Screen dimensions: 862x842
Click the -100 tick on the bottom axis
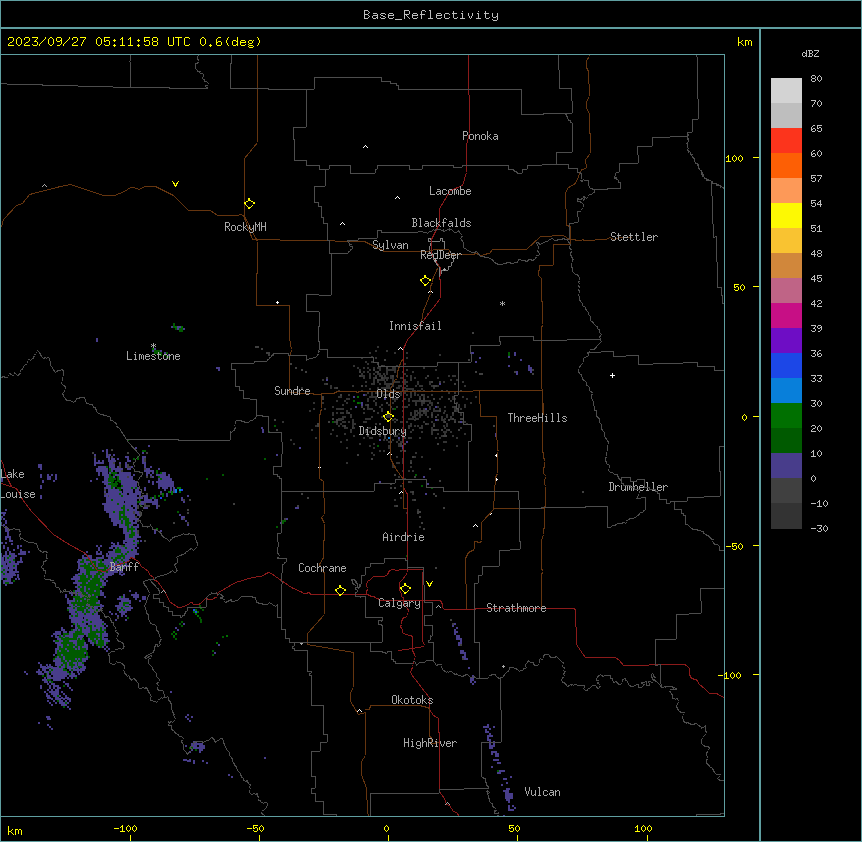pyautogui.click(x=125, y=828)
